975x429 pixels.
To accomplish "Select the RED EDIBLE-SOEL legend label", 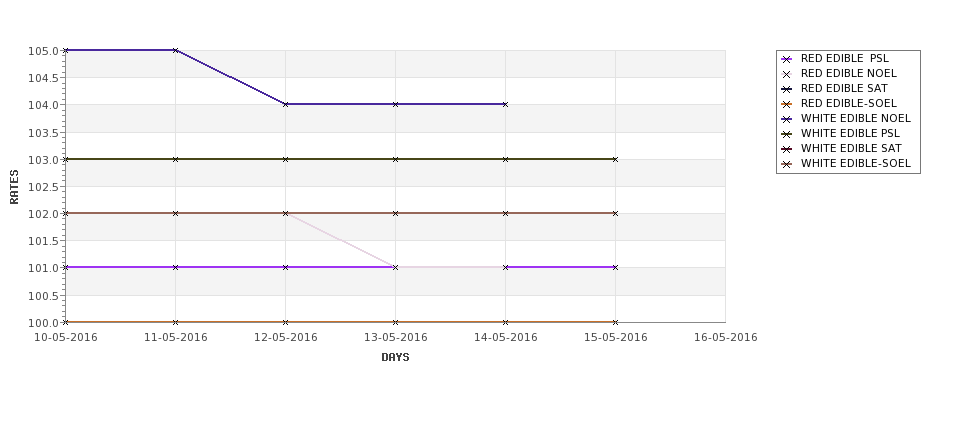I will (x=849, y=103).
